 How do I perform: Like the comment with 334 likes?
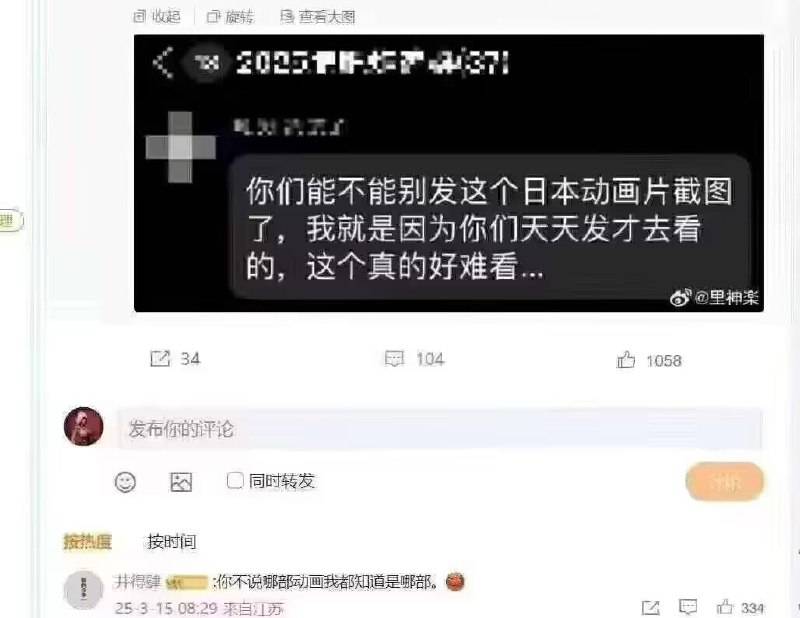pos(724,607)
